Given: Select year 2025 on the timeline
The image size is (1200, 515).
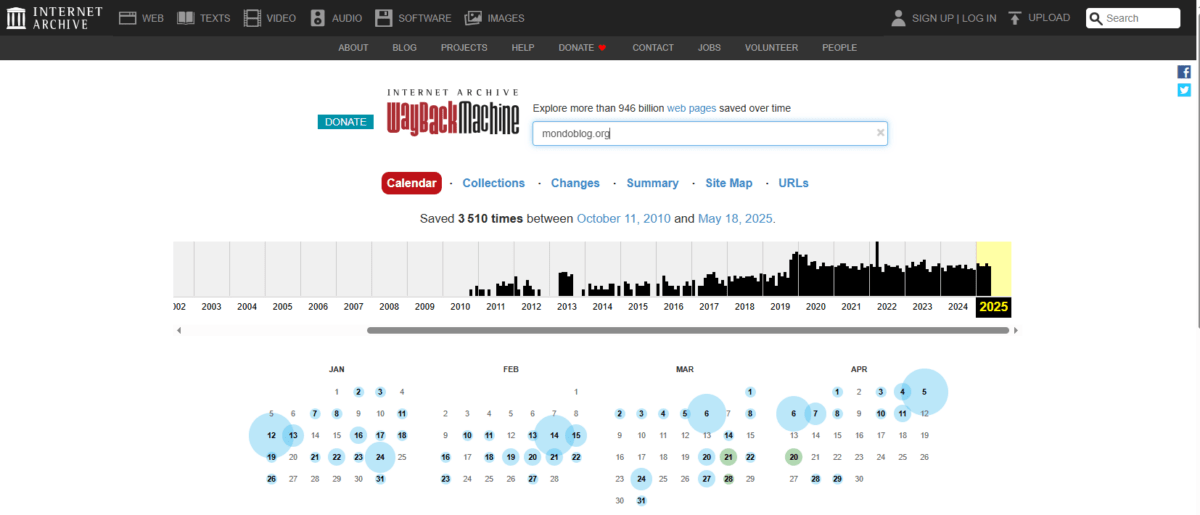Looking at the screenshot, I should [x=994, y=307].
